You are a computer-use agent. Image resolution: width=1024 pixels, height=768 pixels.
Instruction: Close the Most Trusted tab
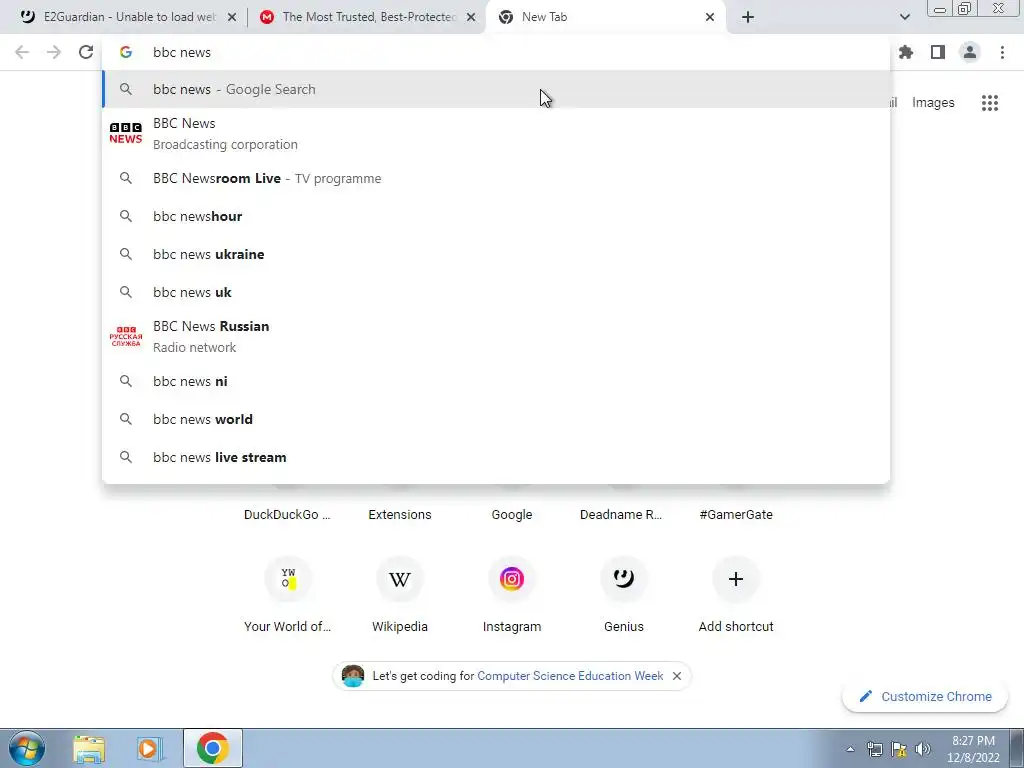pos(471,18)
